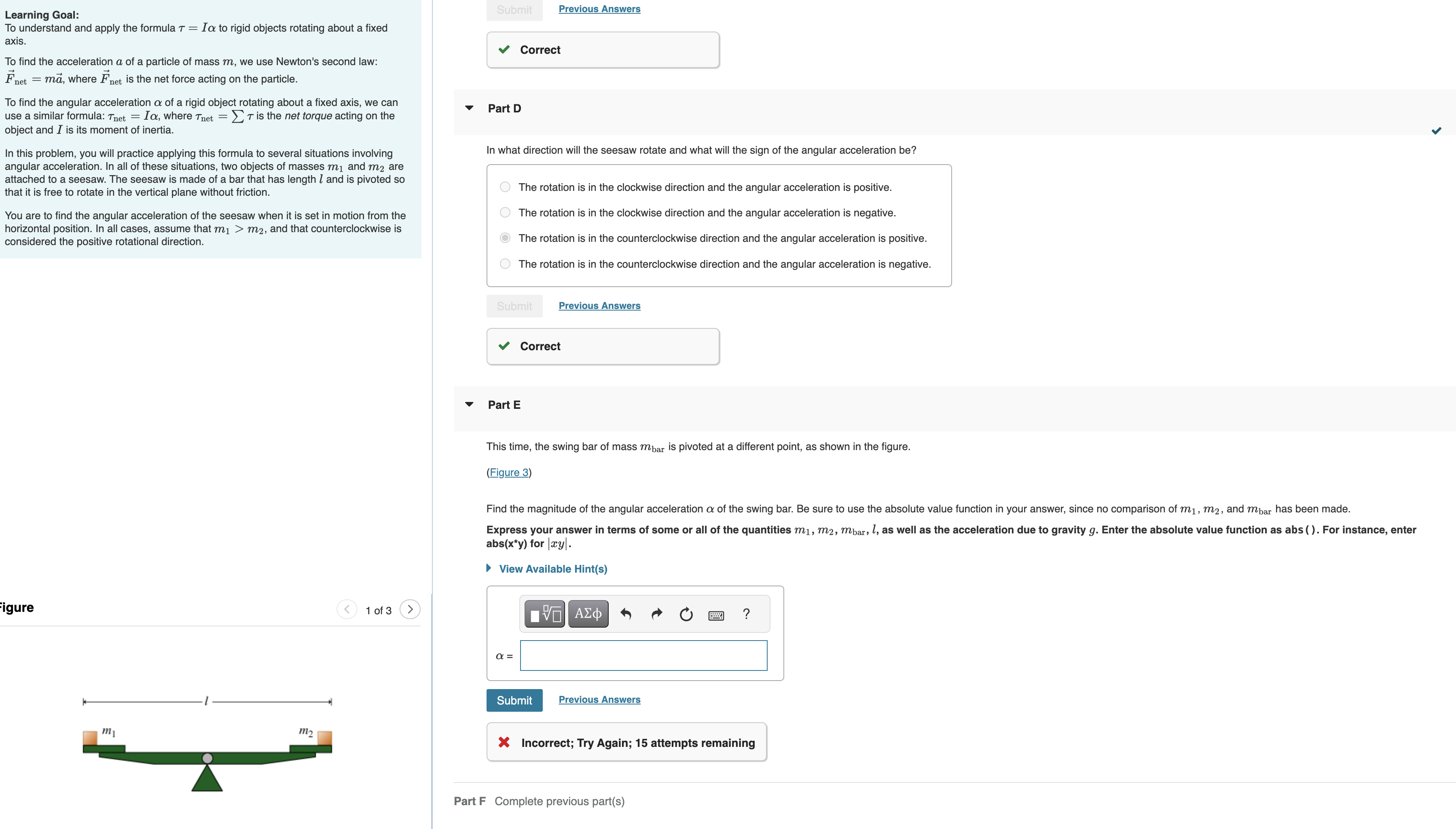Click the question mark help icon

746,614
